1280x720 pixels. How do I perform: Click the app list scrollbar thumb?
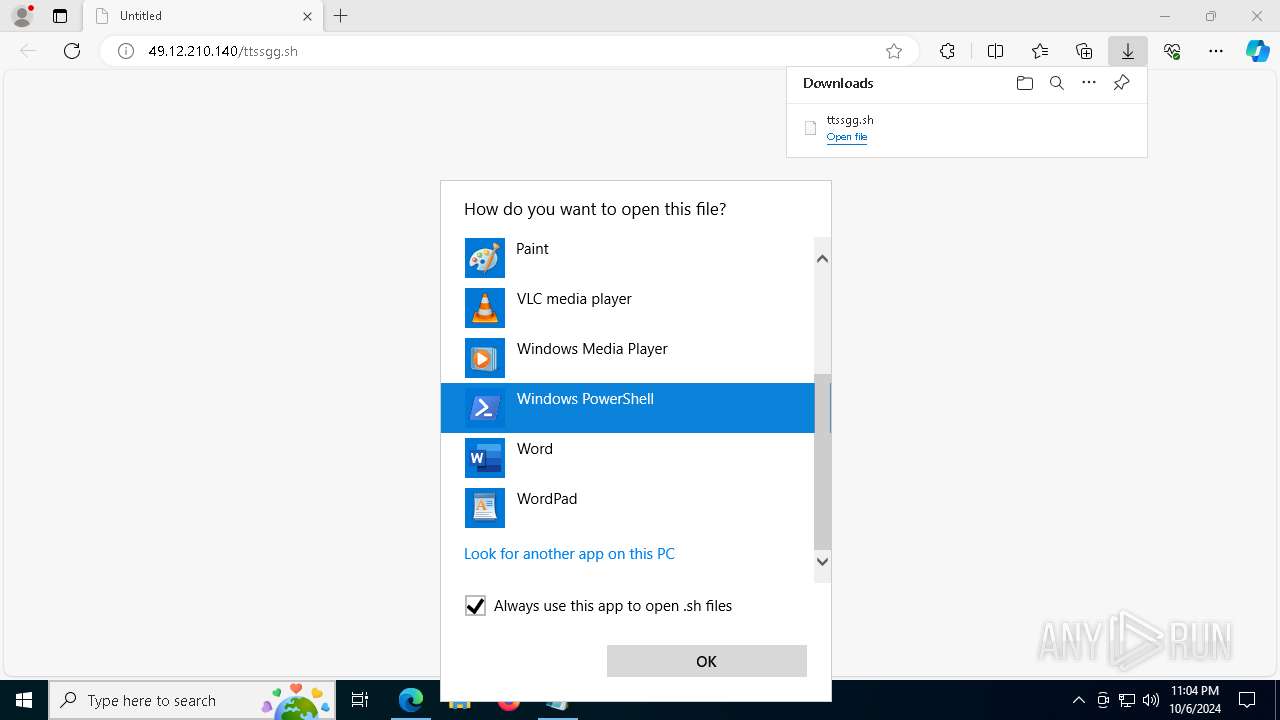[x=822, y=462]
